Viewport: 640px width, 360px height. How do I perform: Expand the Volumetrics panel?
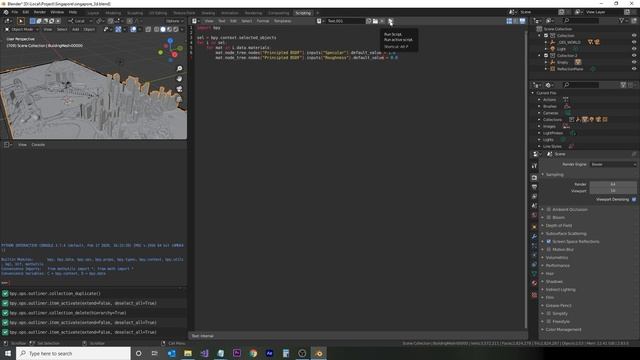[557, 258]
